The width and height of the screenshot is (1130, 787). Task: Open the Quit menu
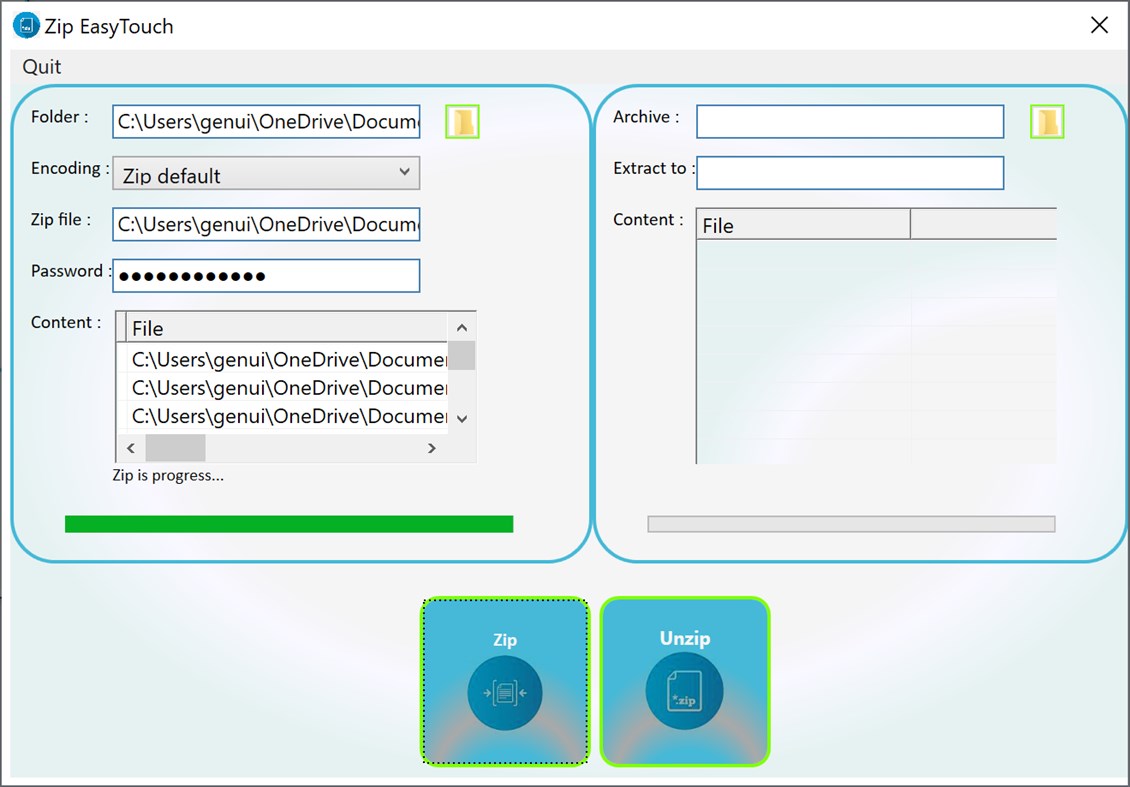pyautogui.click(x=41, y=66)
